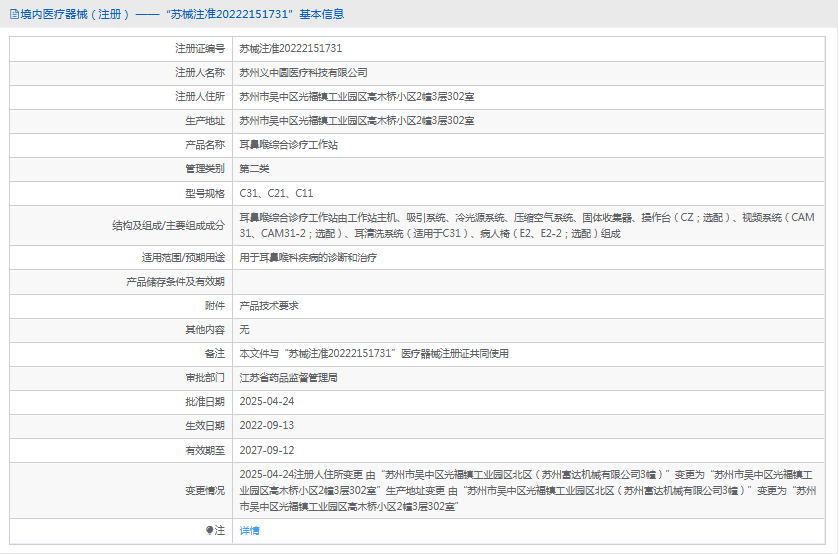Click the 产品名称 label cell
The width and height of the screenshot is (839, 554).
(121, 145)
